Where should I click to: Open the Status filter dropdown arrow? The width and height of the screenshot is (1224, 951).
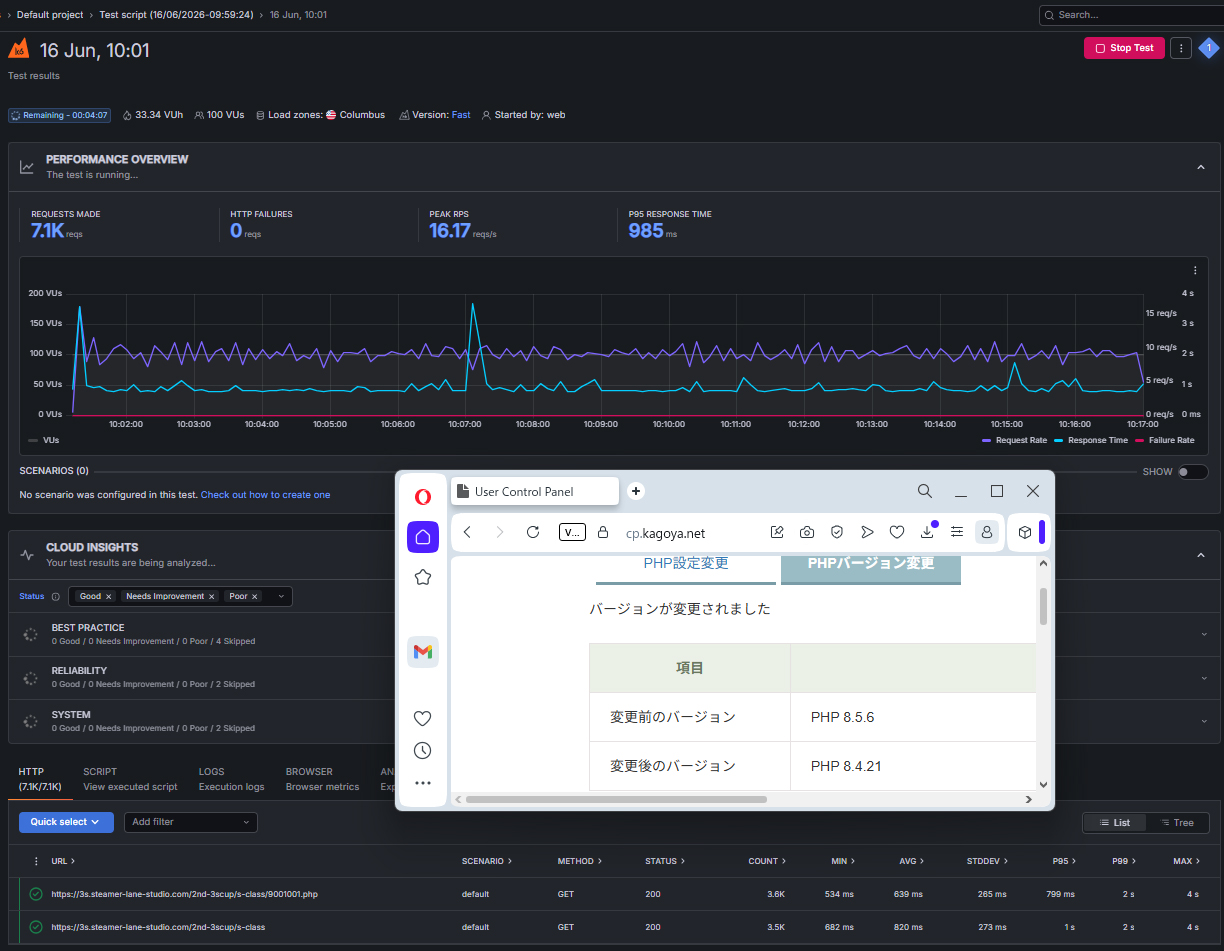point(281,596)
